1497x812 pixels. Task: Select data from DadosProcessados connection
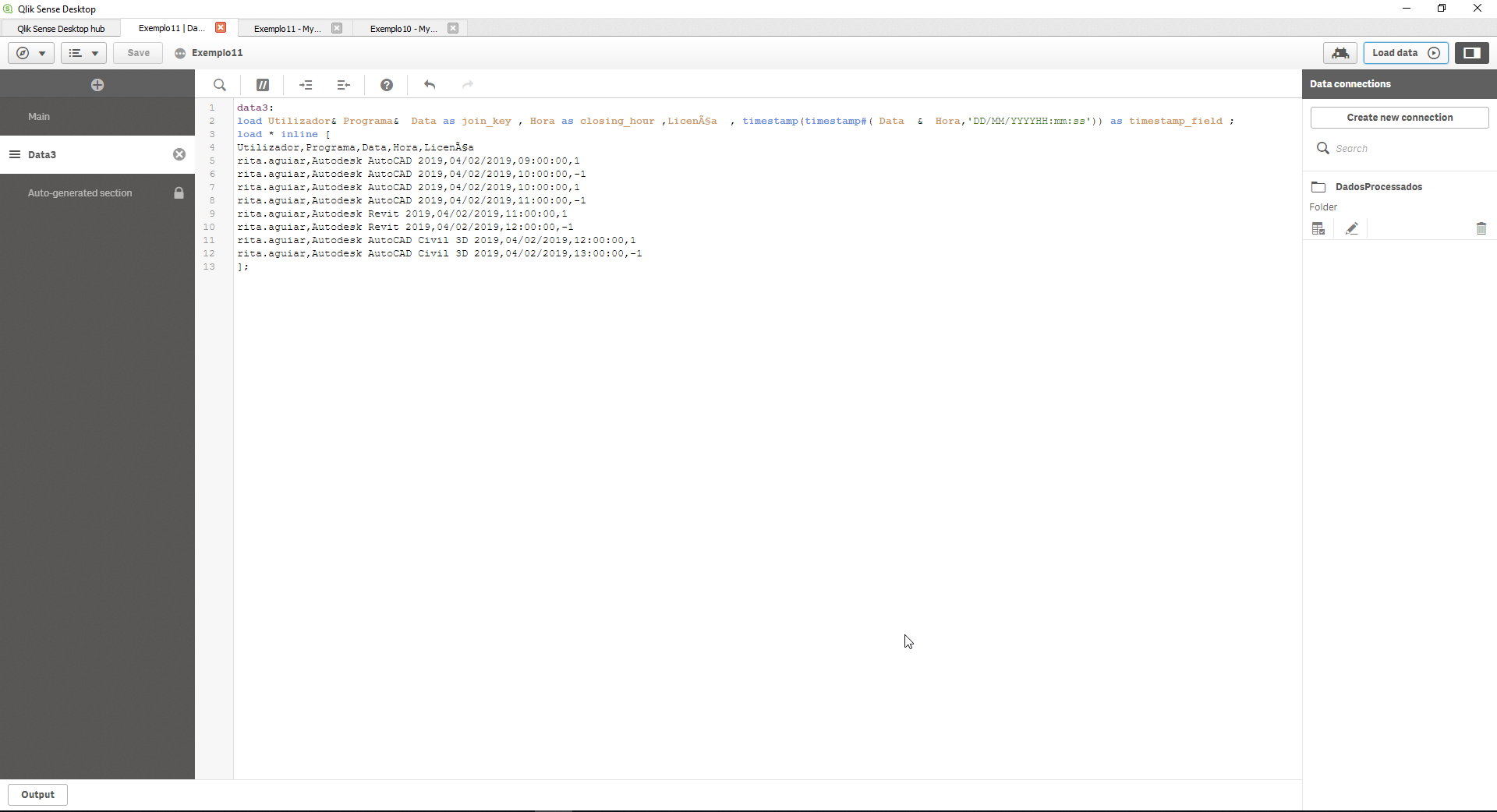point(1318,228)
